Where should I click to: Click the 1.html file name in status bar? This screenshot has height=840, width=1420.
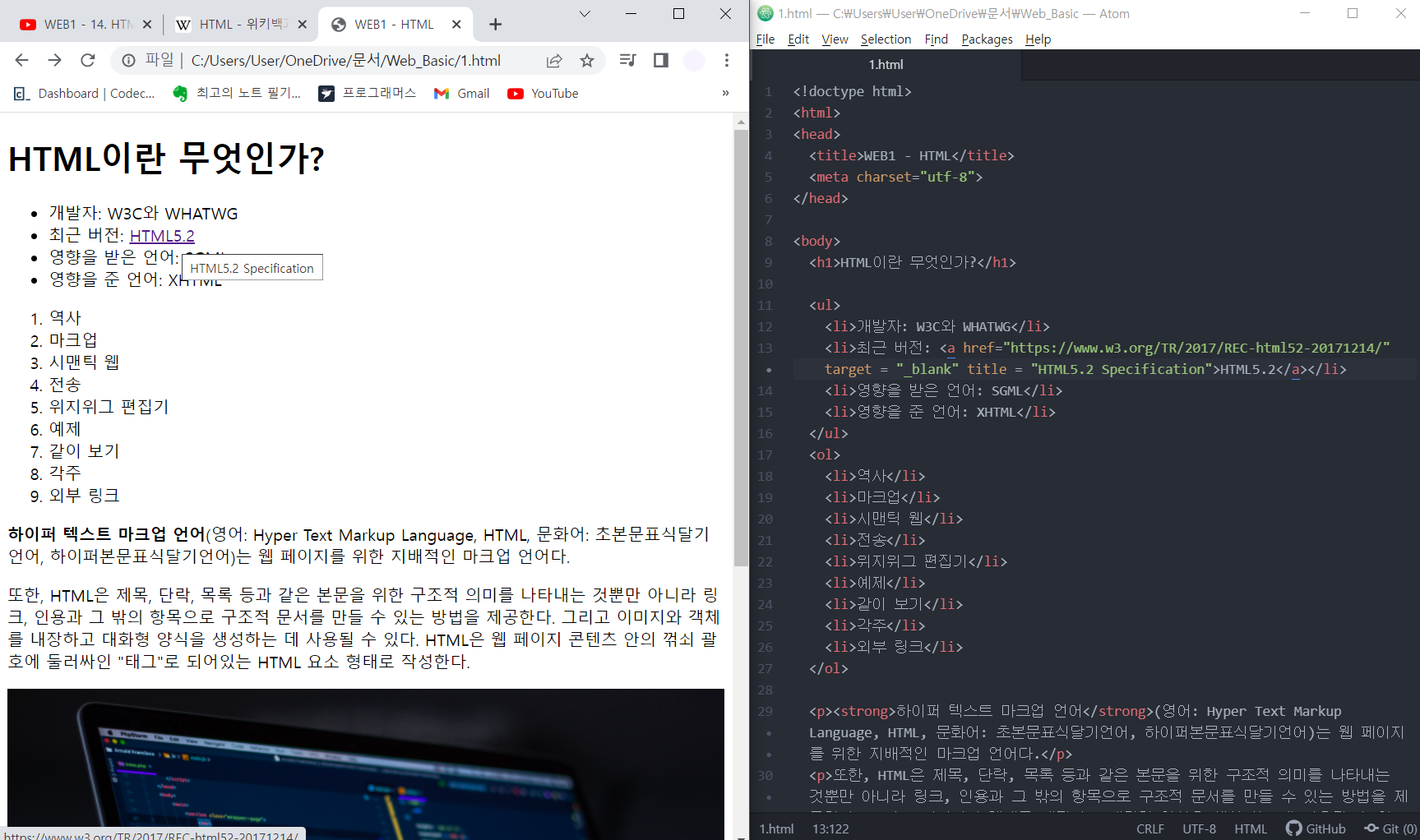tap(776, 828)
